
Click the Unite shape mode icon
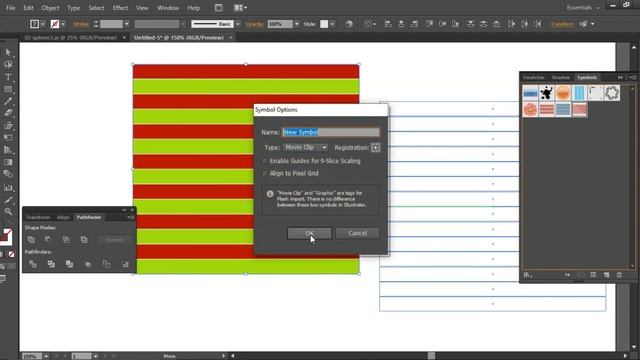[x=31, y=240]
